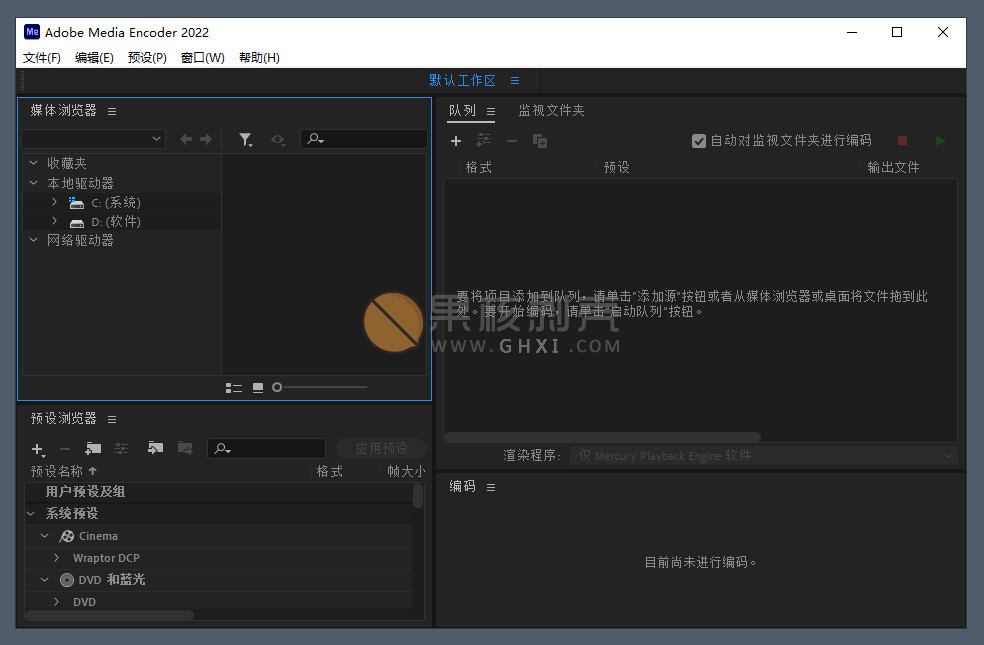This screenshot has height=645, width=984.
Task: Collapse the 本地驱动器 tree section
Action: point(33,183)
